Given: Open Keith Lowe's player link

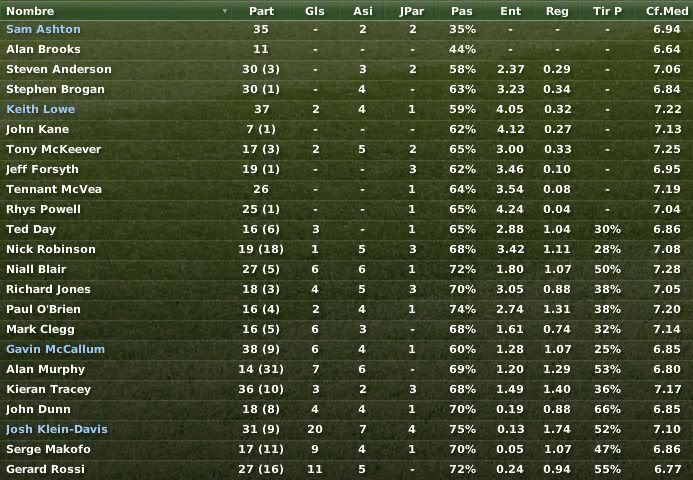Looking at the screenshot, I should click(41, 109).
